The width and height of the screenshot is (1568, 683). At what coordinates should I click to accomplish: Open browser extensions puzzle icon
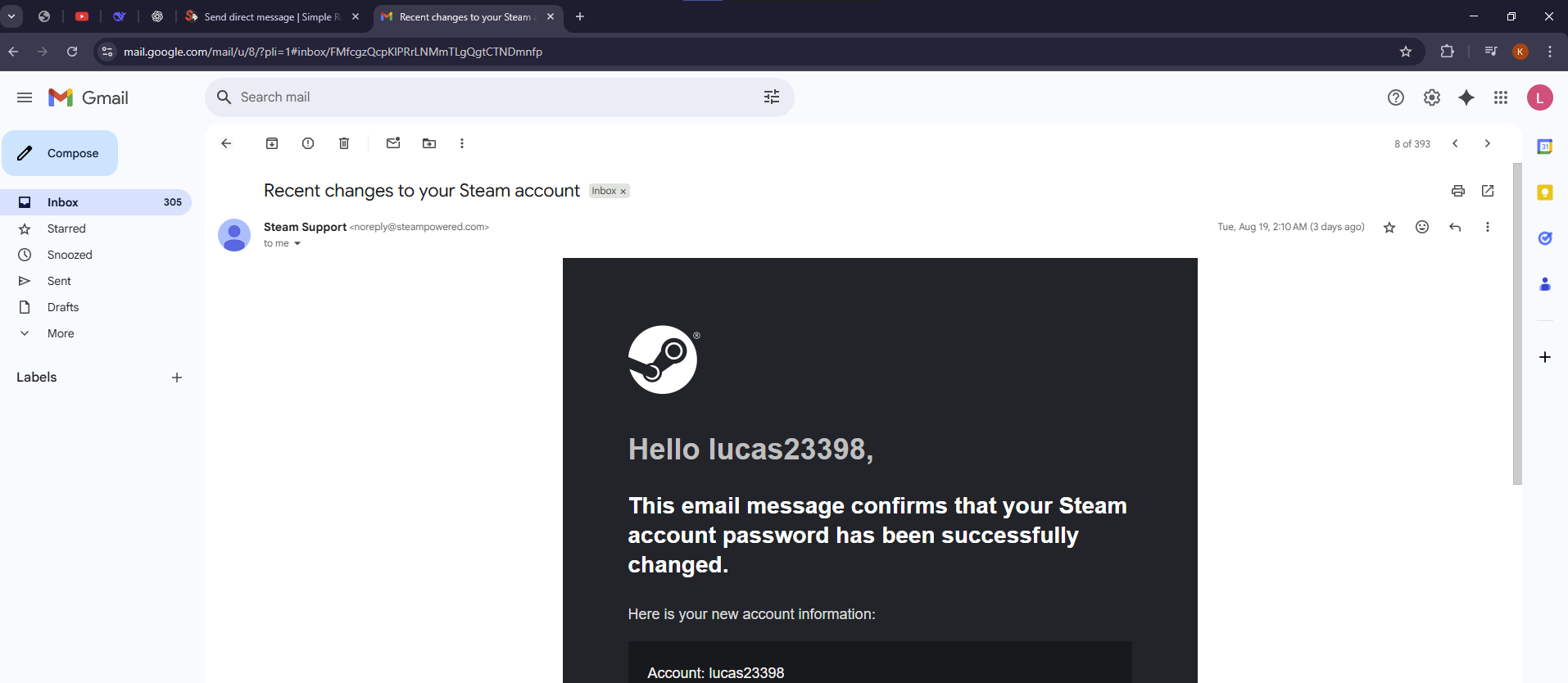[1447, 52]
